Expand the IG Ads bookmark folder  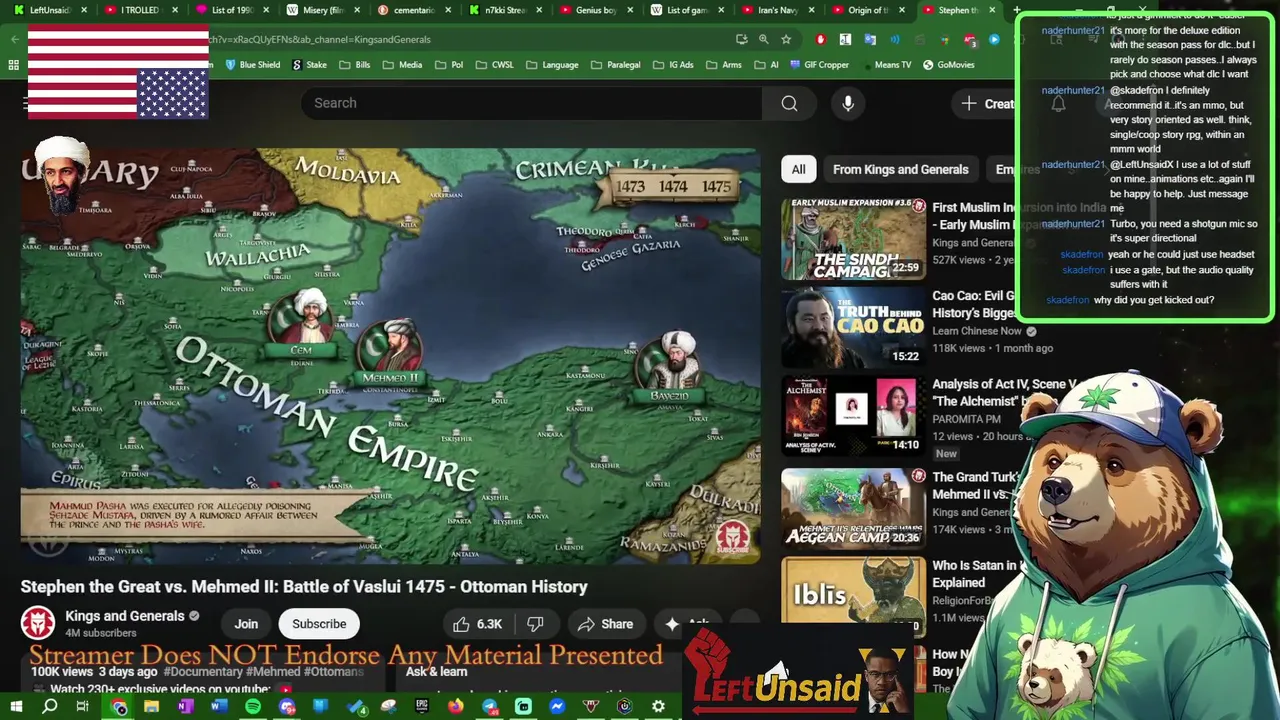click(672, 65)
